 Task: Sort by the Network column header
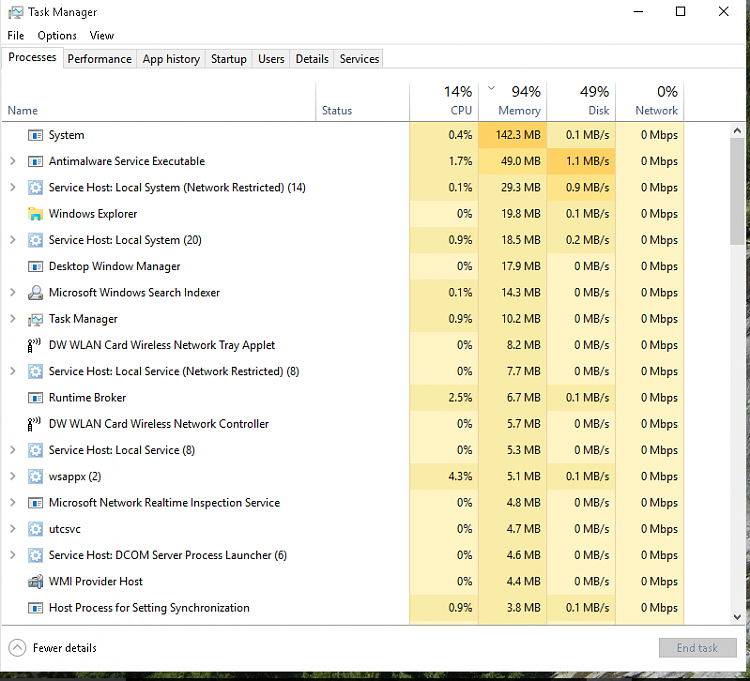[x=650, y=102]
